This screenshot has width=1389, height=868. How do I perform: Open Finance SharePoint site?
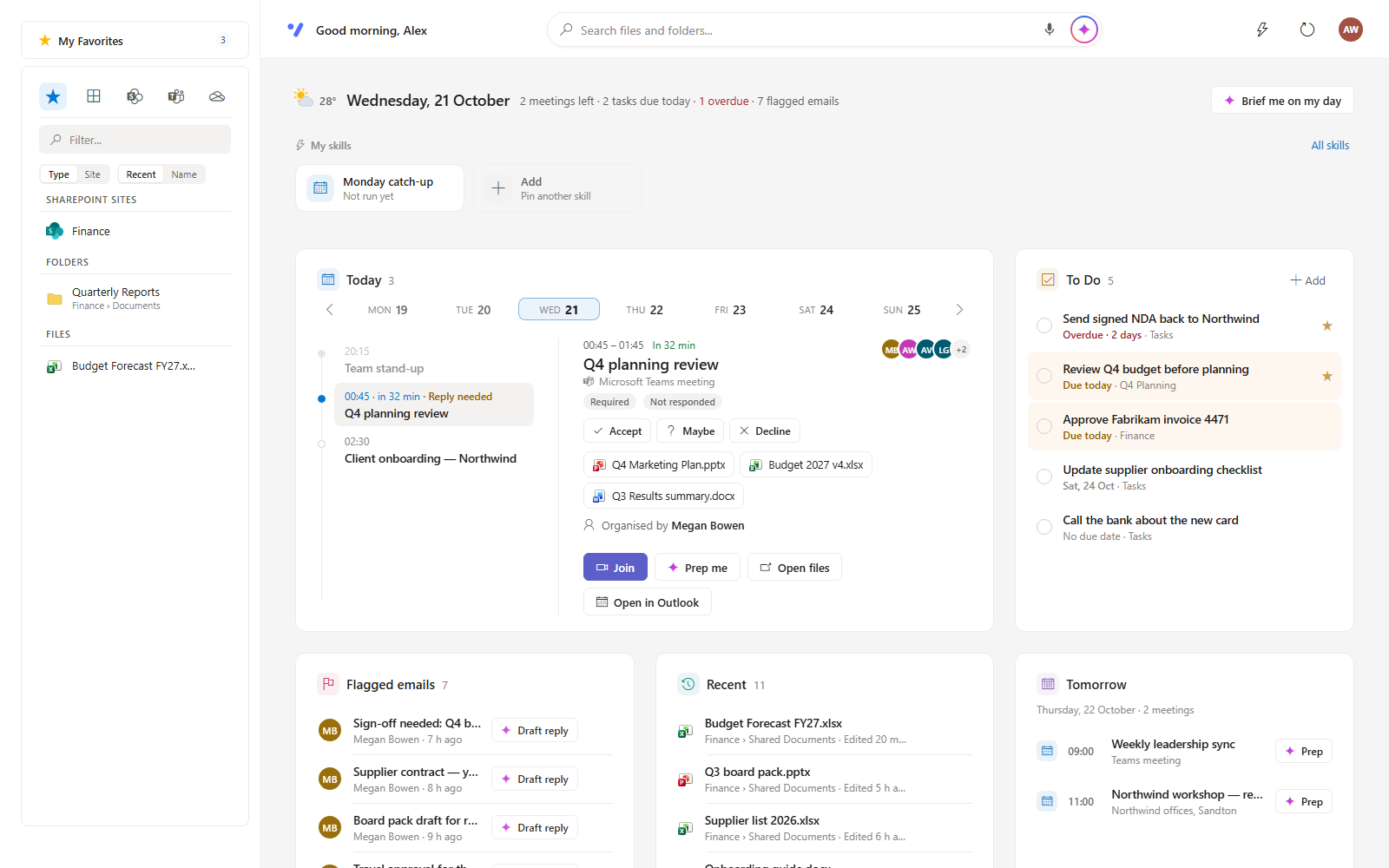135,231
